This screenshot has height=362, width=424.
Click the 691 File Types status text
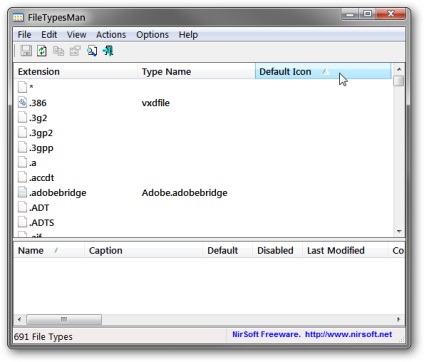(x=43, y=337)
